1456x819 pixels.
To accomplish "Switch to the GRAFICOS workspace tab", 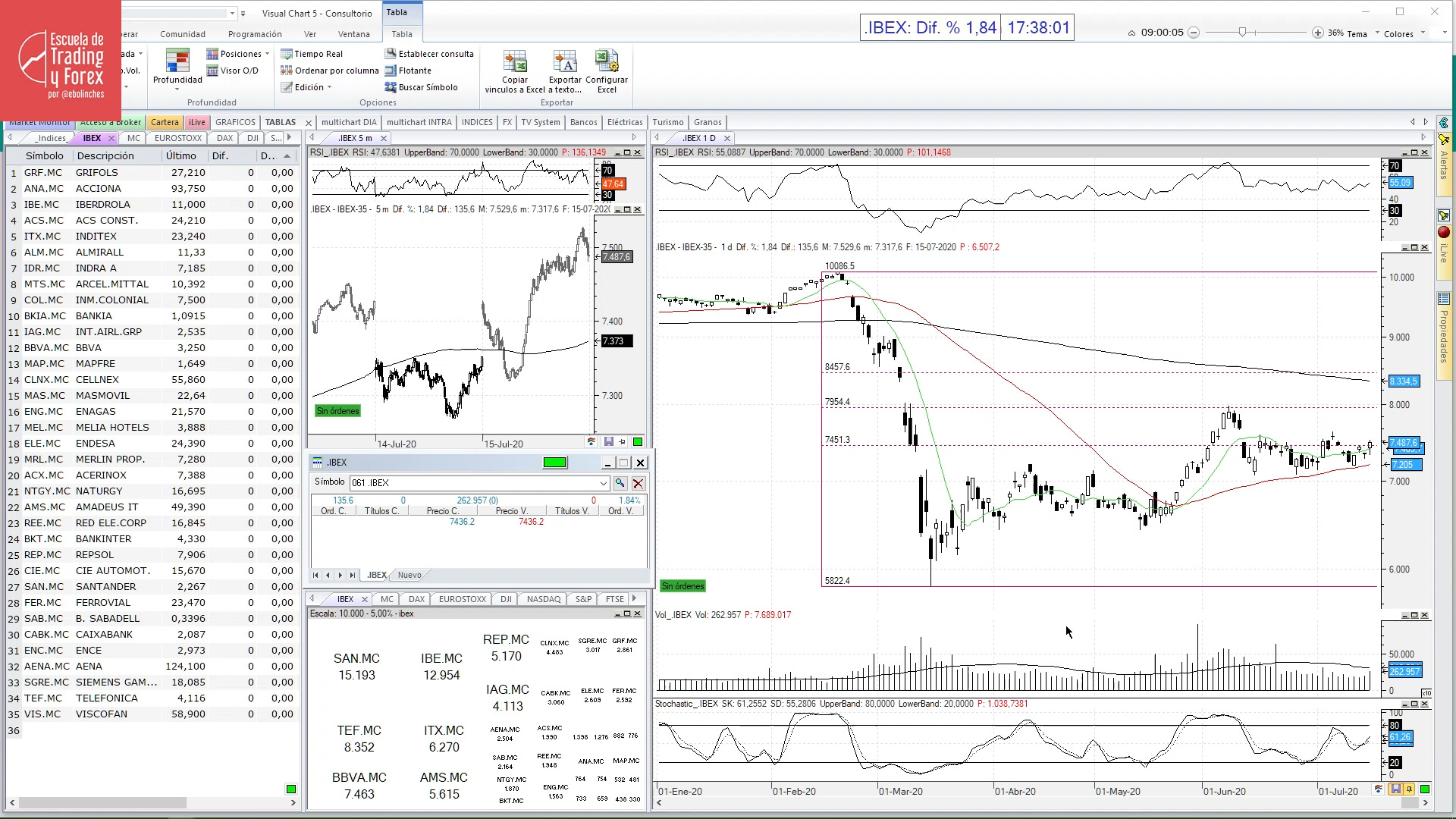I will (235, 122).
